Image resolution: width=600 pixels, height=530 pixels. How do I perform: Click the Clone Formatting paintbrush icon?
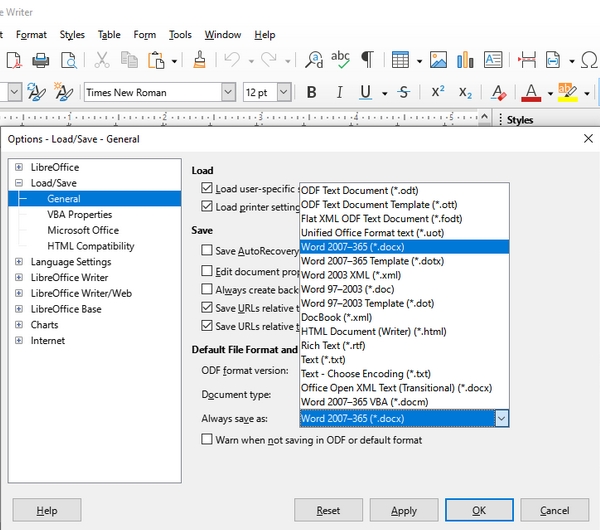(199, 60)
